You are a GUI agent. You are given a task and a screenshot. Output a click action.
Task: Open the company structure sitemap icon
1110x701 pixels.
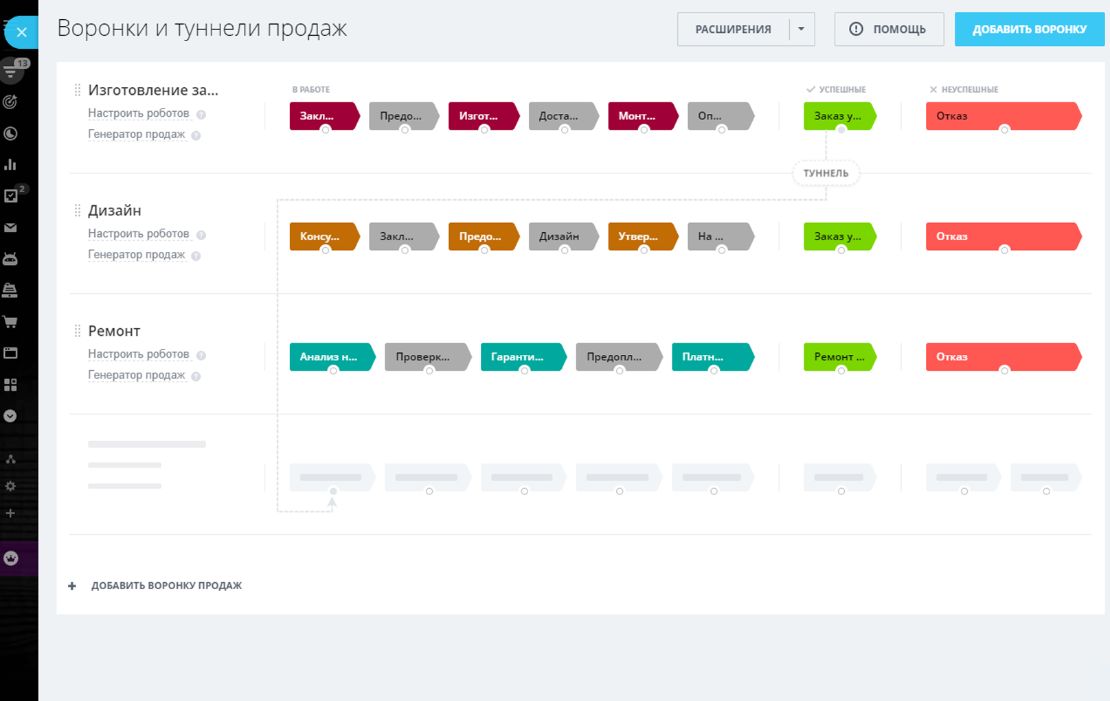tap(10, 459)
